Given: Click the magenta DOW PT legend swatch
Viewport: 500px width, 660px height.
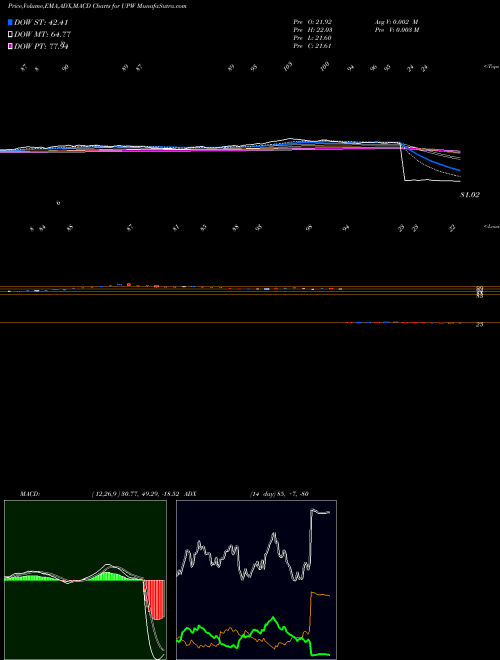Looking at the screenshot, I should click(x=10, y=46).
